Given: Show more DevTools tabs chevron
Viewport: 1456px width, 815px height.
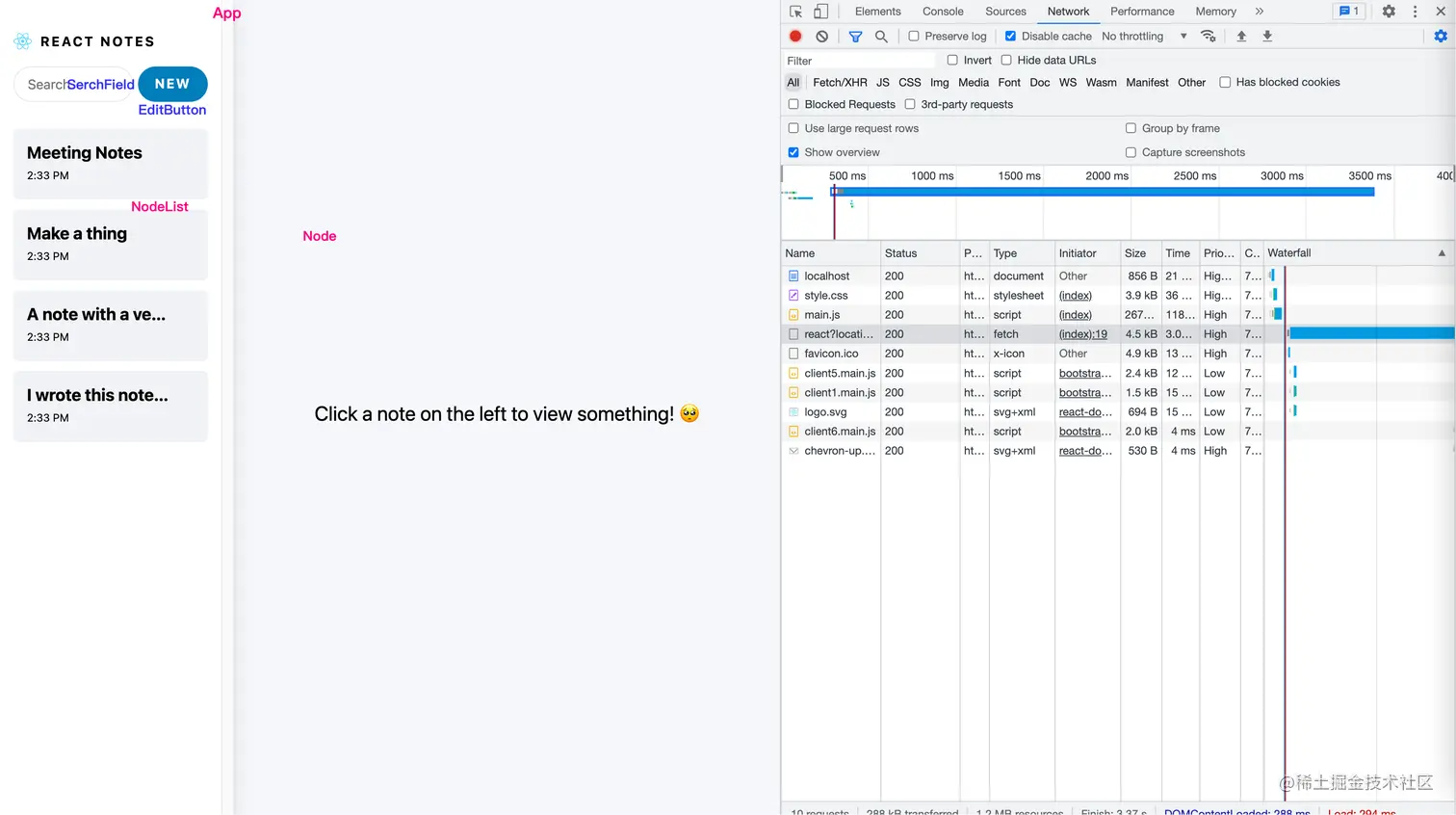Looking at the screenshot, I should (1259, 12).
